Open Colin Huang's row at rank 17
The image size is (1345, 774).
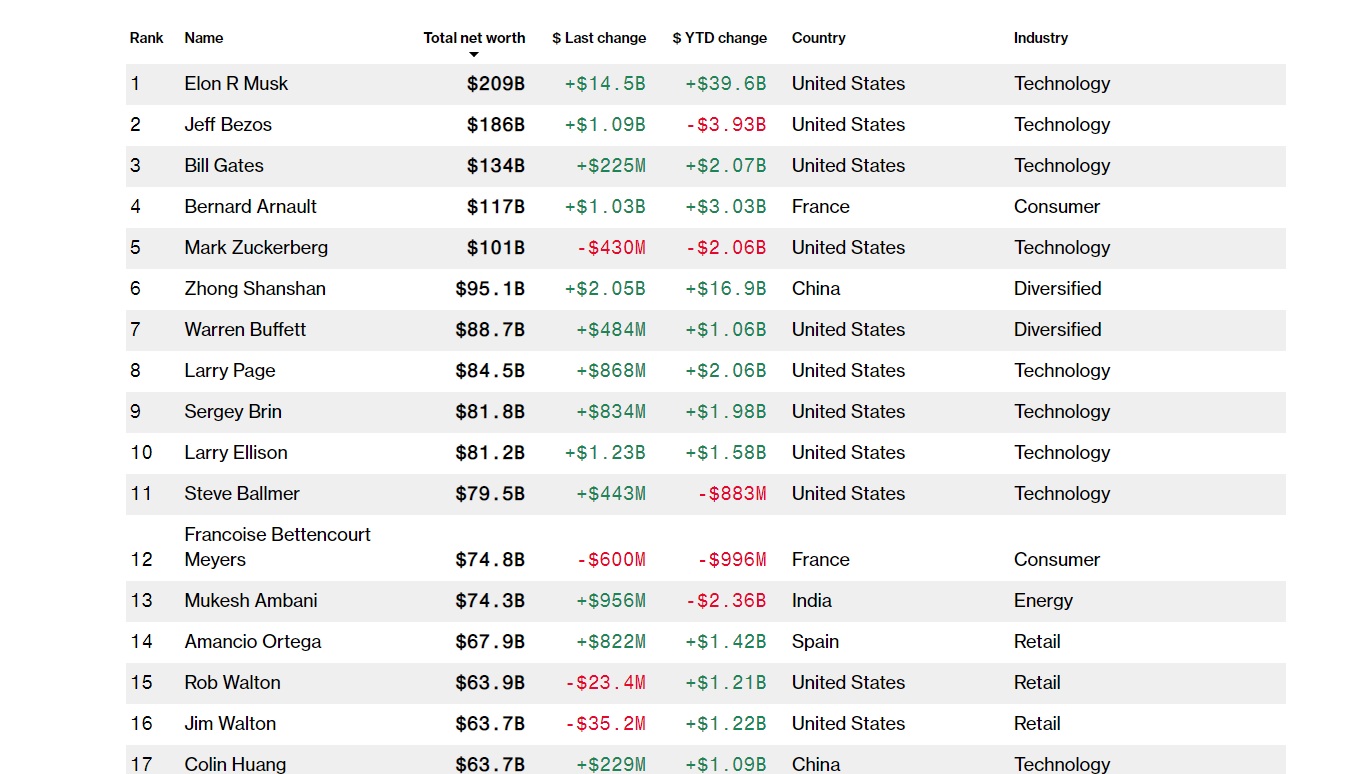[235, 764]
